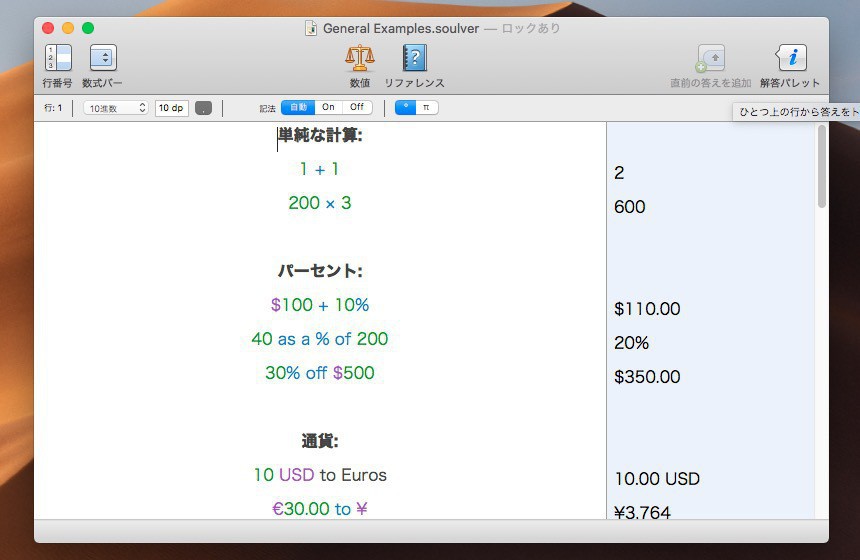
Task: Minimize window with the yellow button
Action: 68,28
